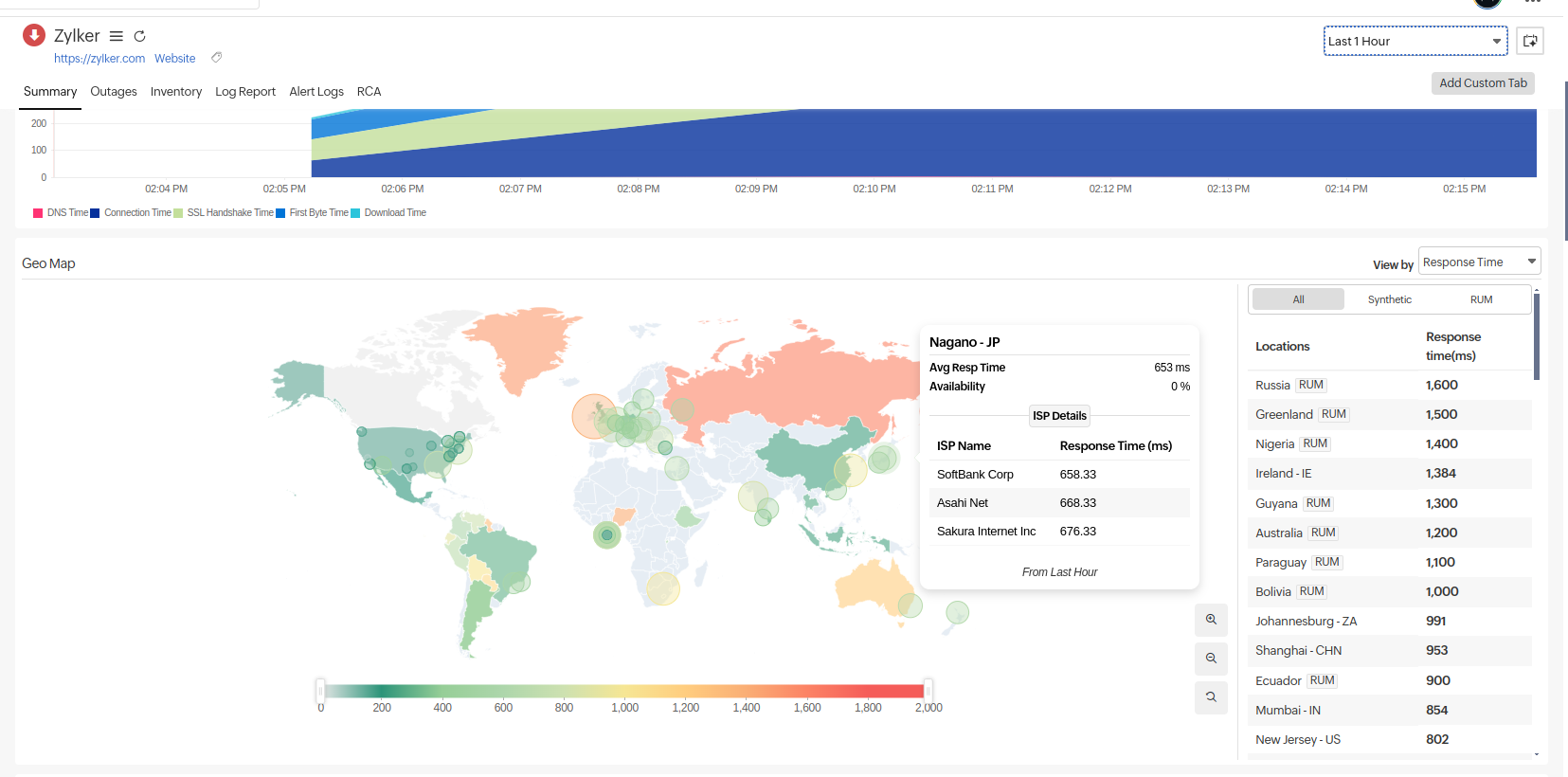Select the Synthetic locations filter
This screenshot has height=777, width=1568.
[1389, 299]
